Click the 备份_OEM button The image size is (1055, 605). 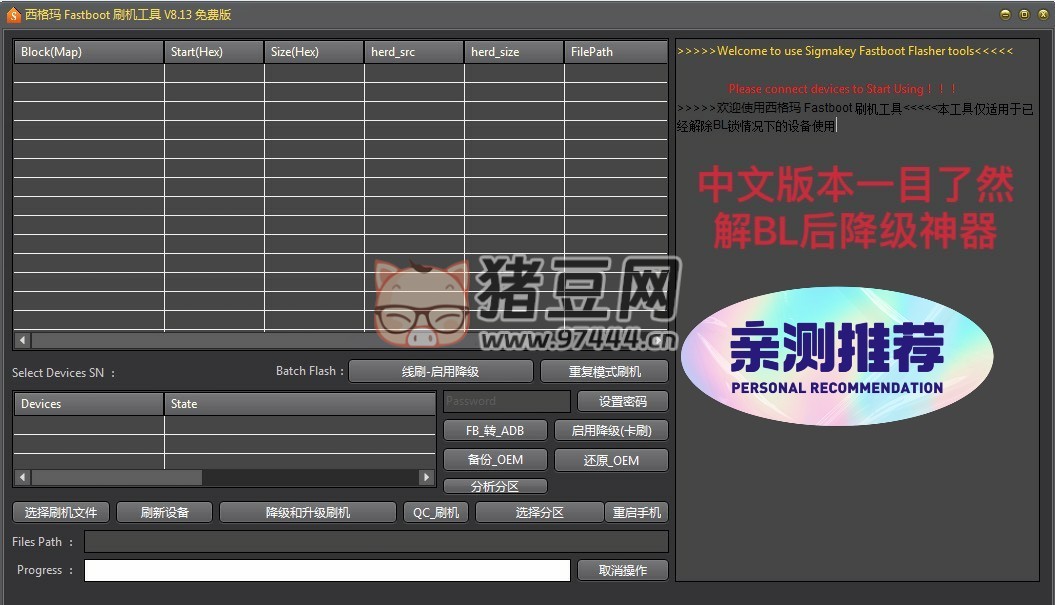coord(495,460)
